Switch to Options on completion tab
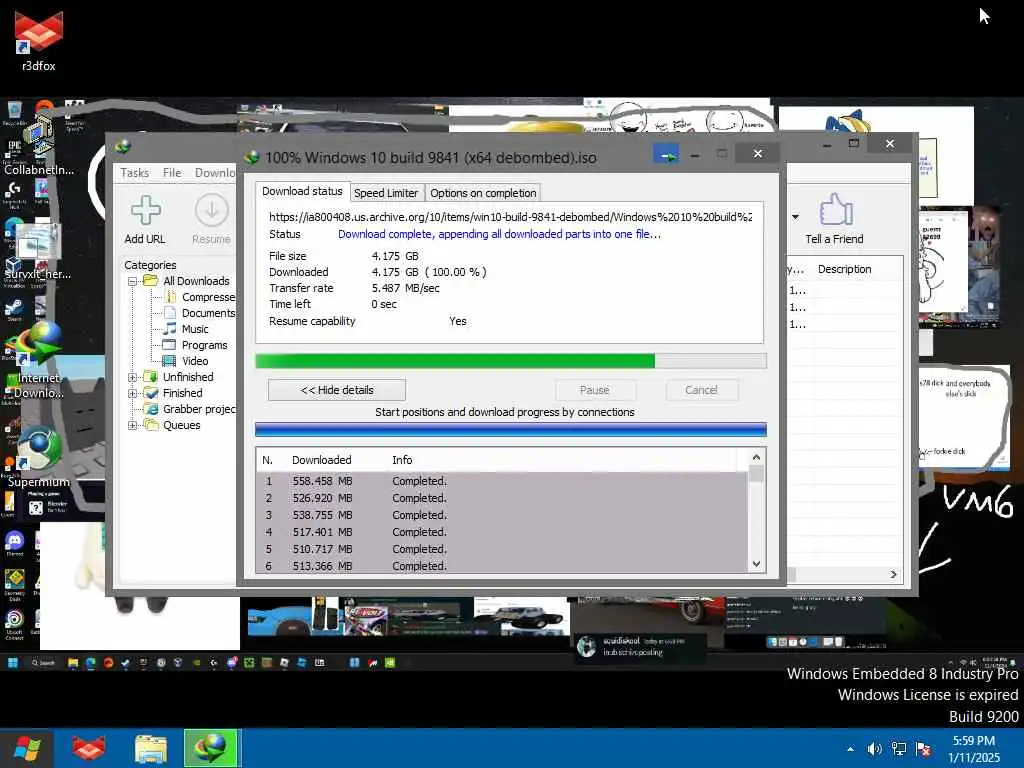Screen dimensions: 1024x768 [x=483, y=193]
